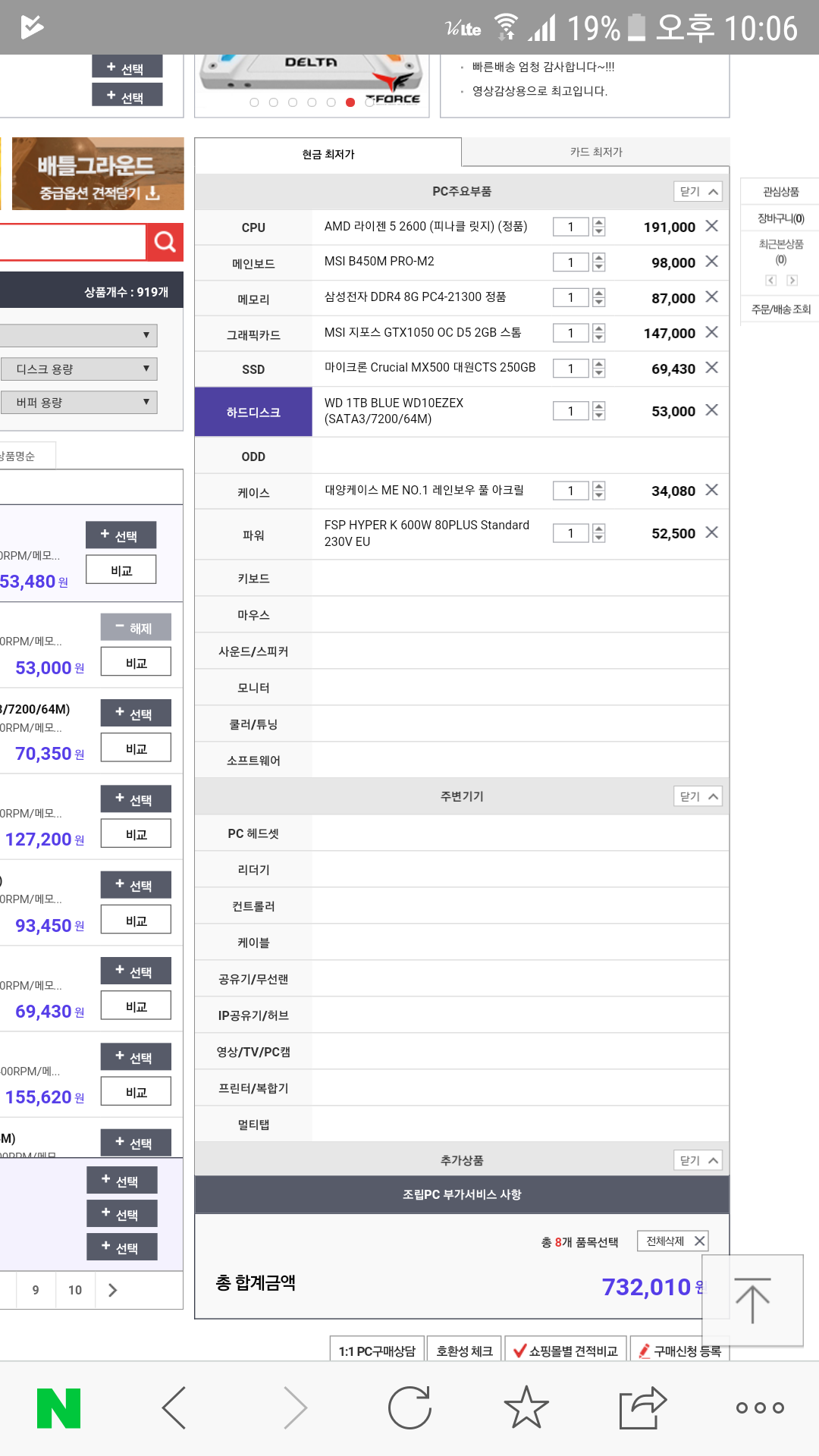819x1456 pixels.
Task: Open the 디스크 용량 dropdown
Action: coord(79,369)
